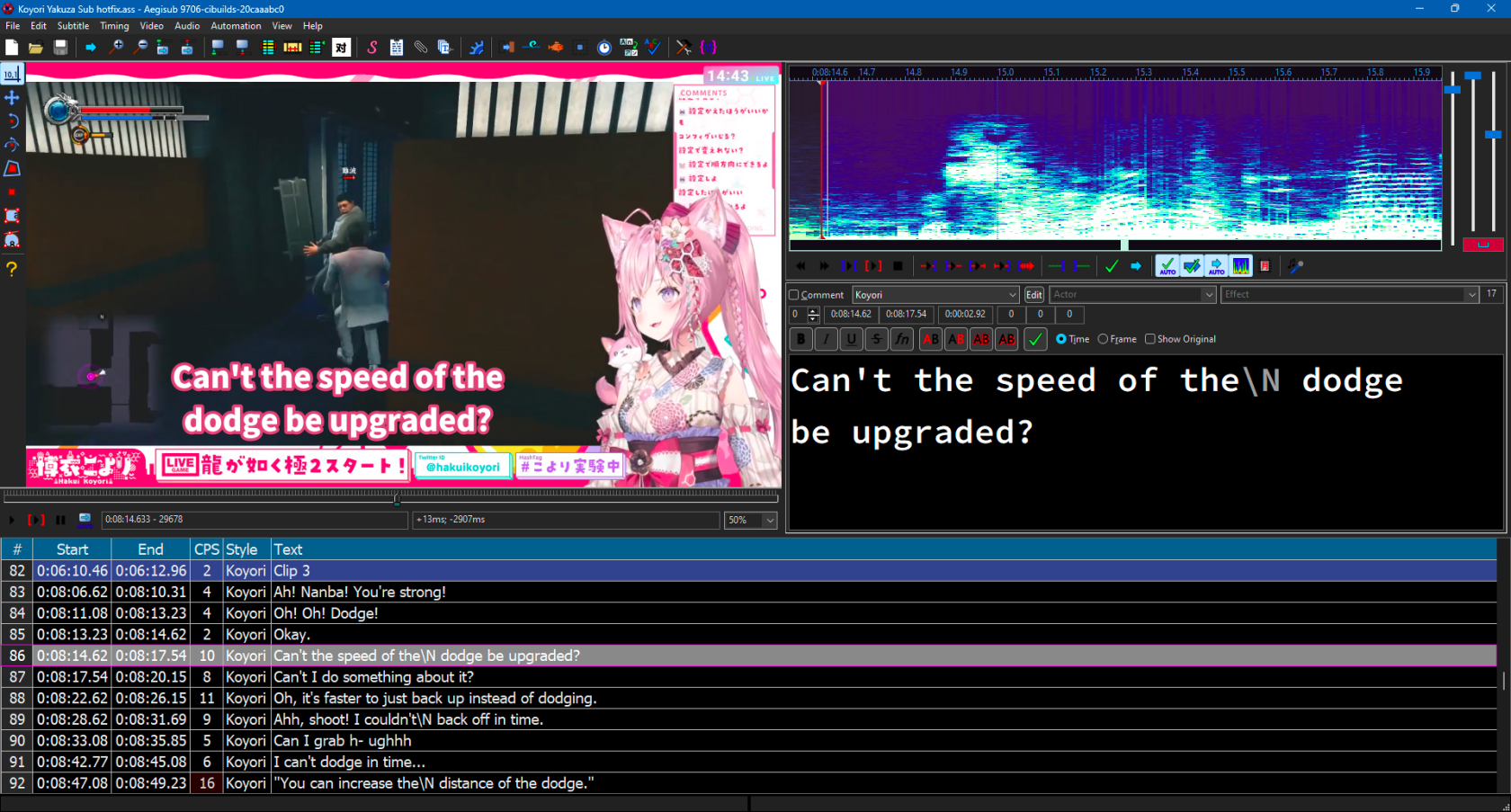Screen dimensions: 1511x812
Task: Open Options wrench and hammer icon
Action: (x=684, y=48)
